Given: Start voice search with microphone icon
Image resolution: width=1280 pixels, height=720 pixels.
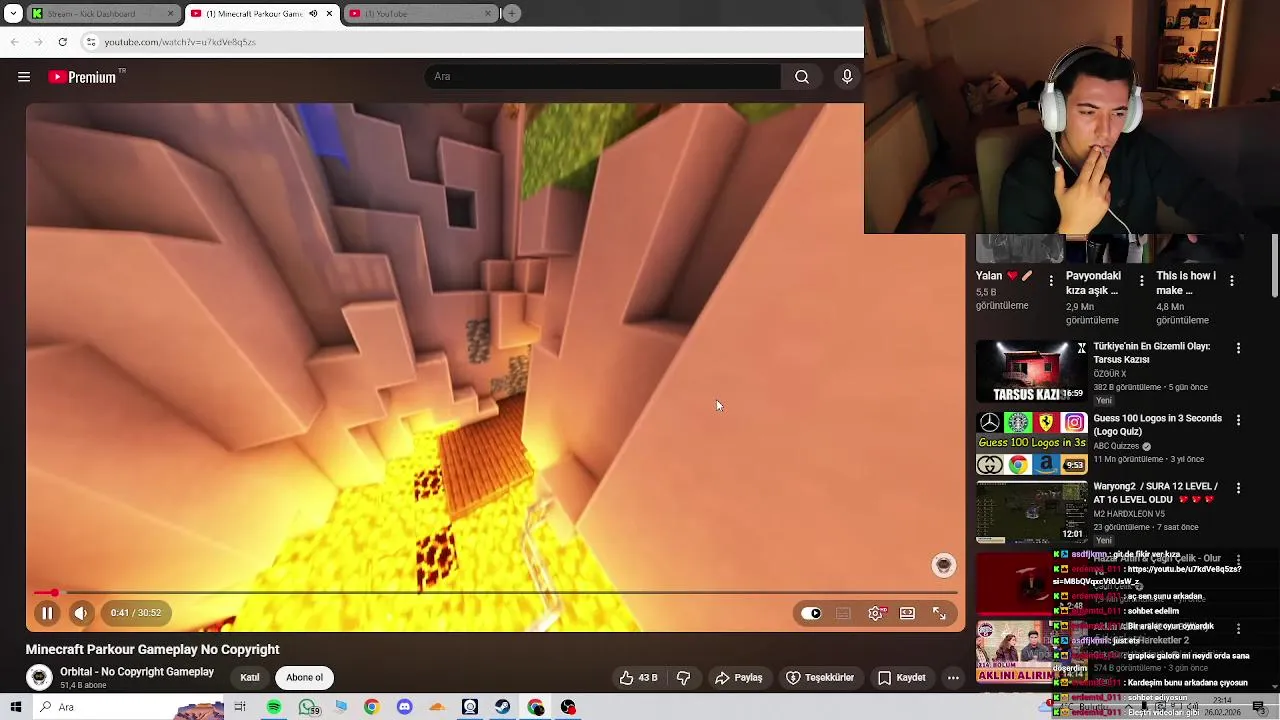Looking at the screenshot, I should (847, 77).
